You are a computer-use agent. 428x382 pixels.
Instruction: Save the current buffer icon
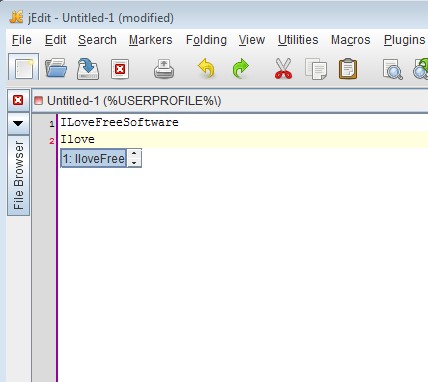point(88,69)
